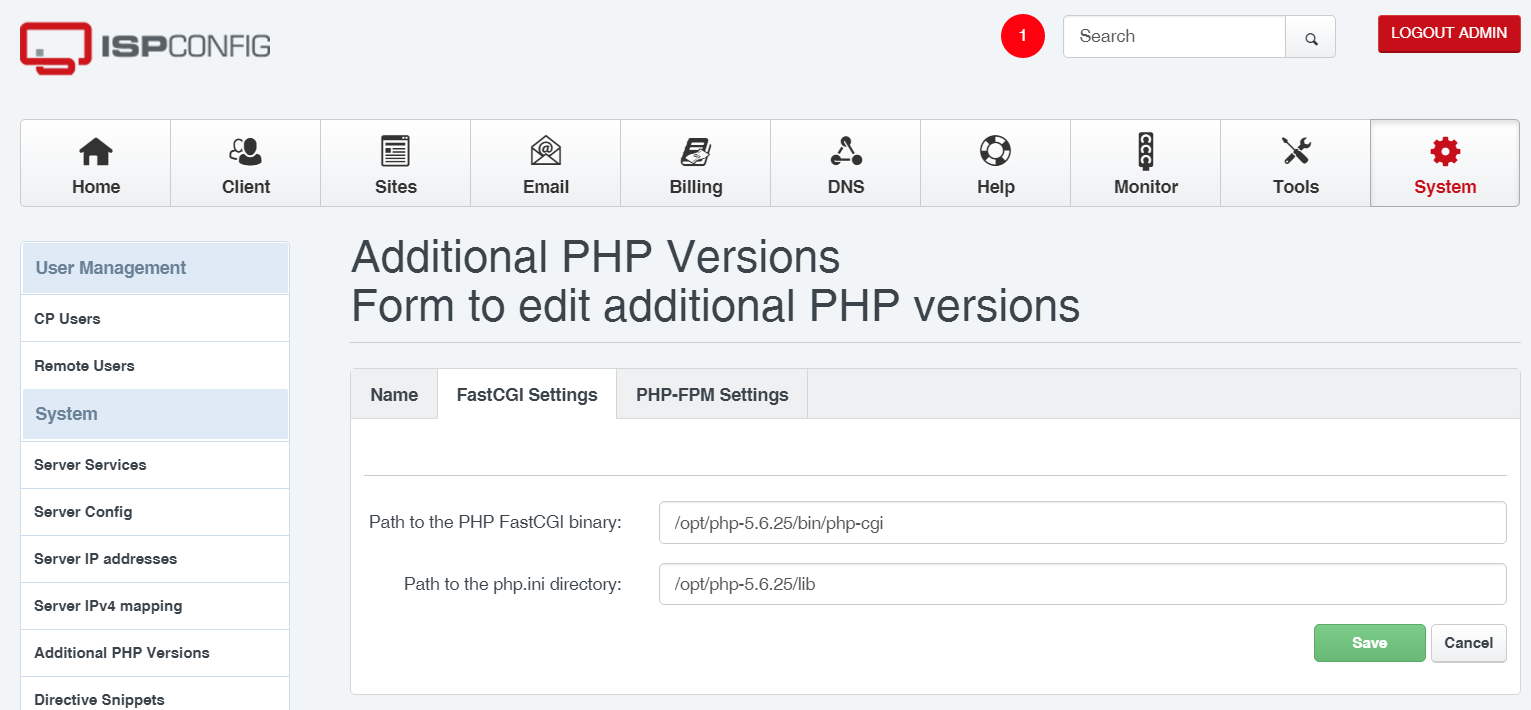Click the System sidebar section header
This screenshot has height=710, width=1531.
coord(155,414)
